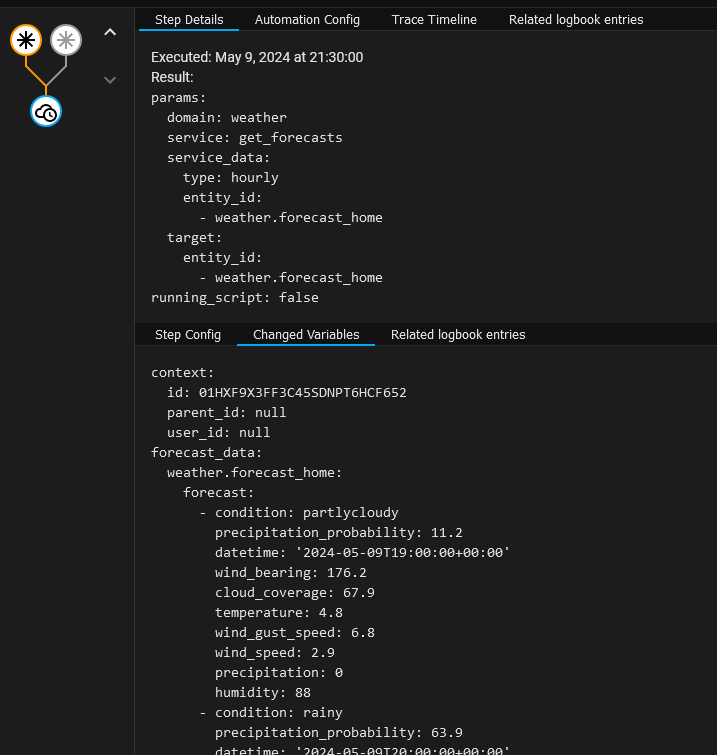The height and width of the screenshot is (755, 717).
Task: Switch to the Step Details tab
Action: [x=189, y=20]
